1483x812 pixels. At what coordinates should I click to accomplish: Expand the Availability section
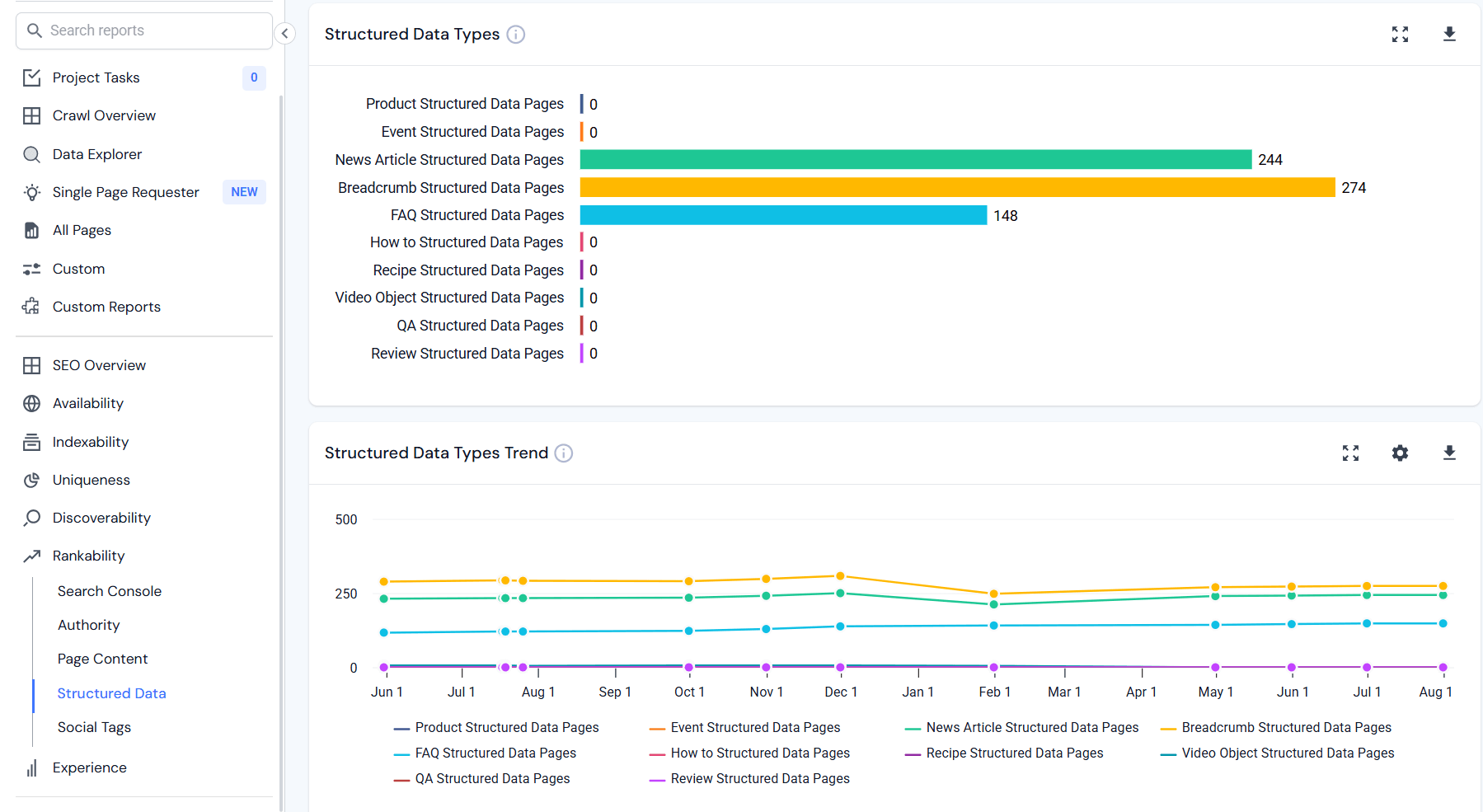pyautogui.click(x=87, y=403)
